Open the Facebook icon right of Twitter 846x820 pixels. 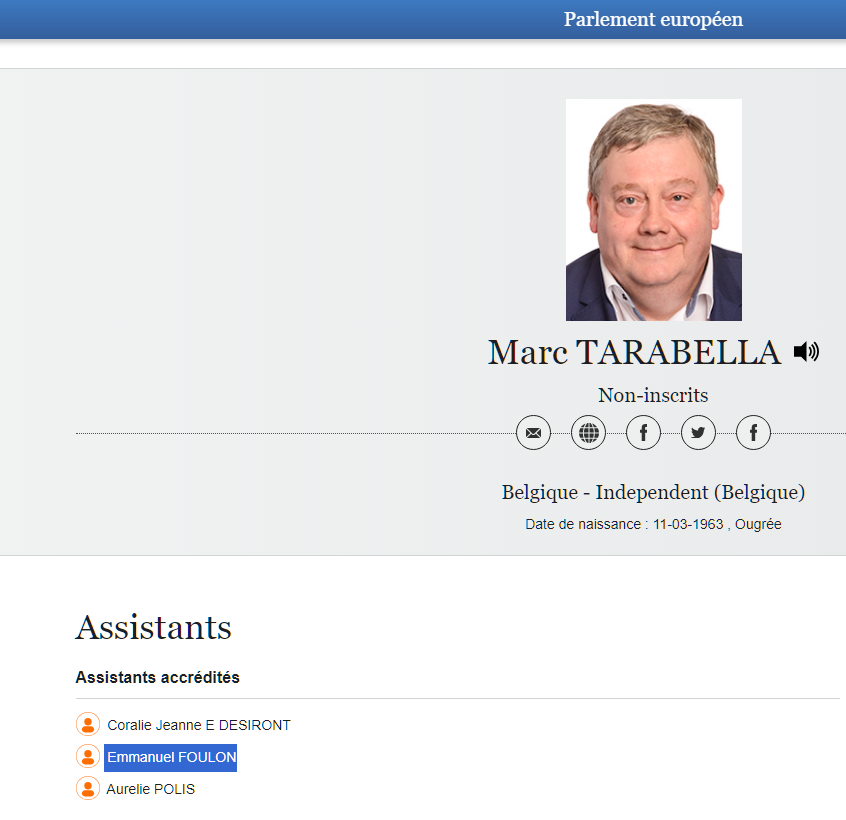click(x=753, y=433)
